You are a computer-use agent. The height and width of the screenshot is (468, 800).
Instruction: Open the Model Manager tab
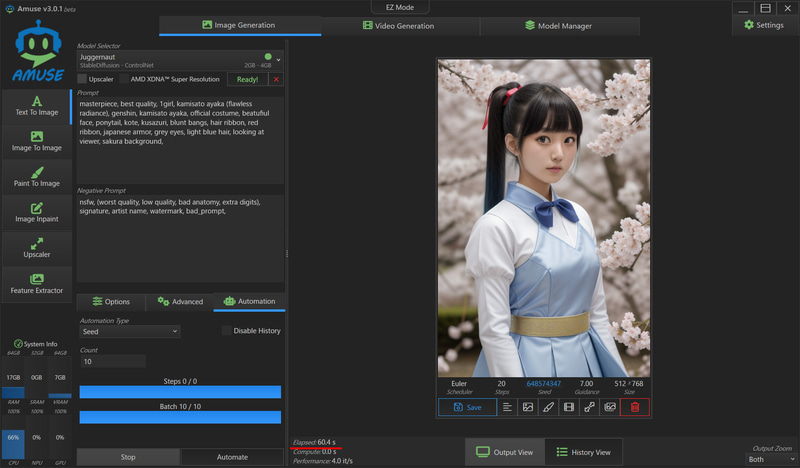[x=559, y=26]
